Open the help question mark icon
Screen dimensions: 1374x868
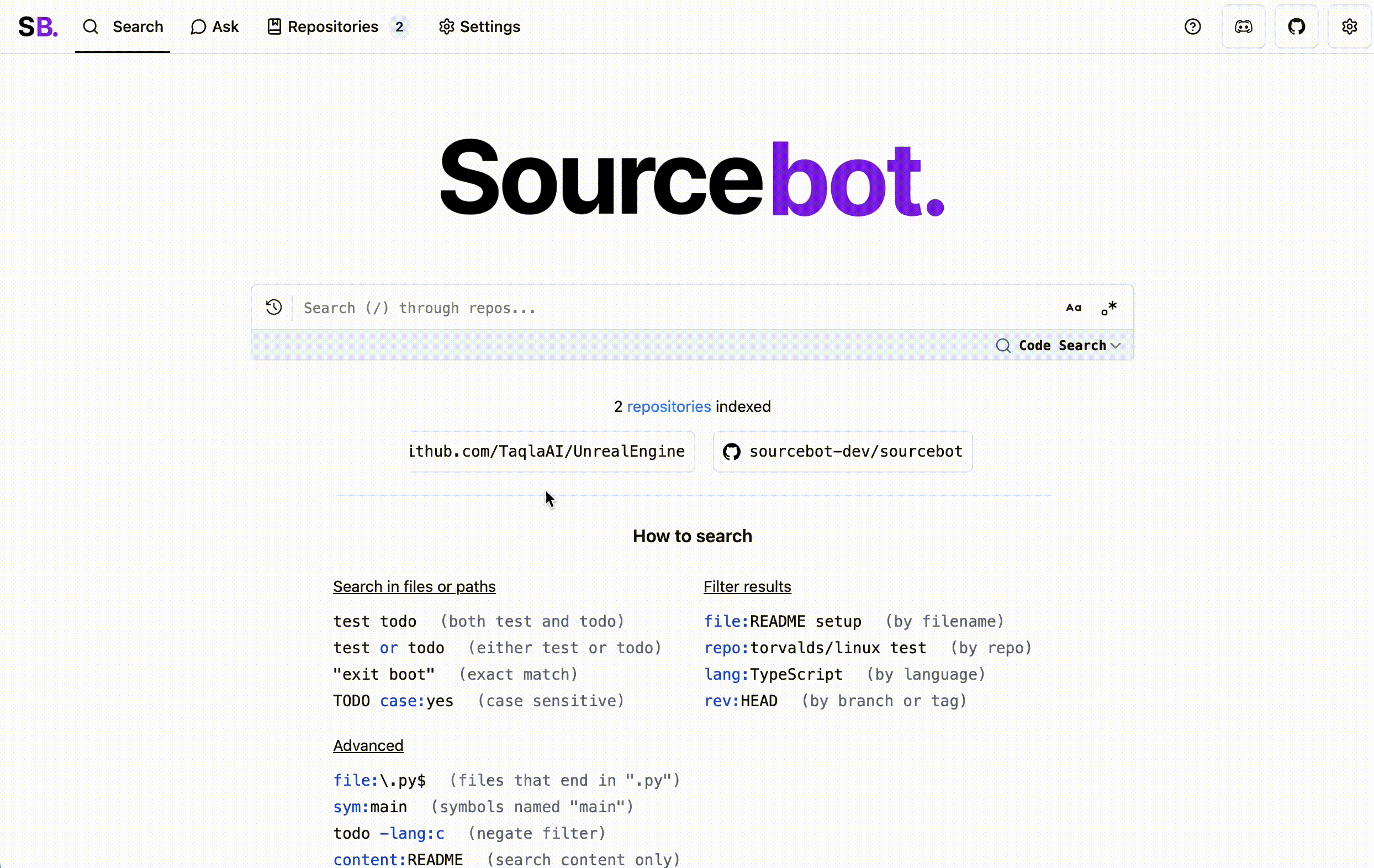[1192, 27]
